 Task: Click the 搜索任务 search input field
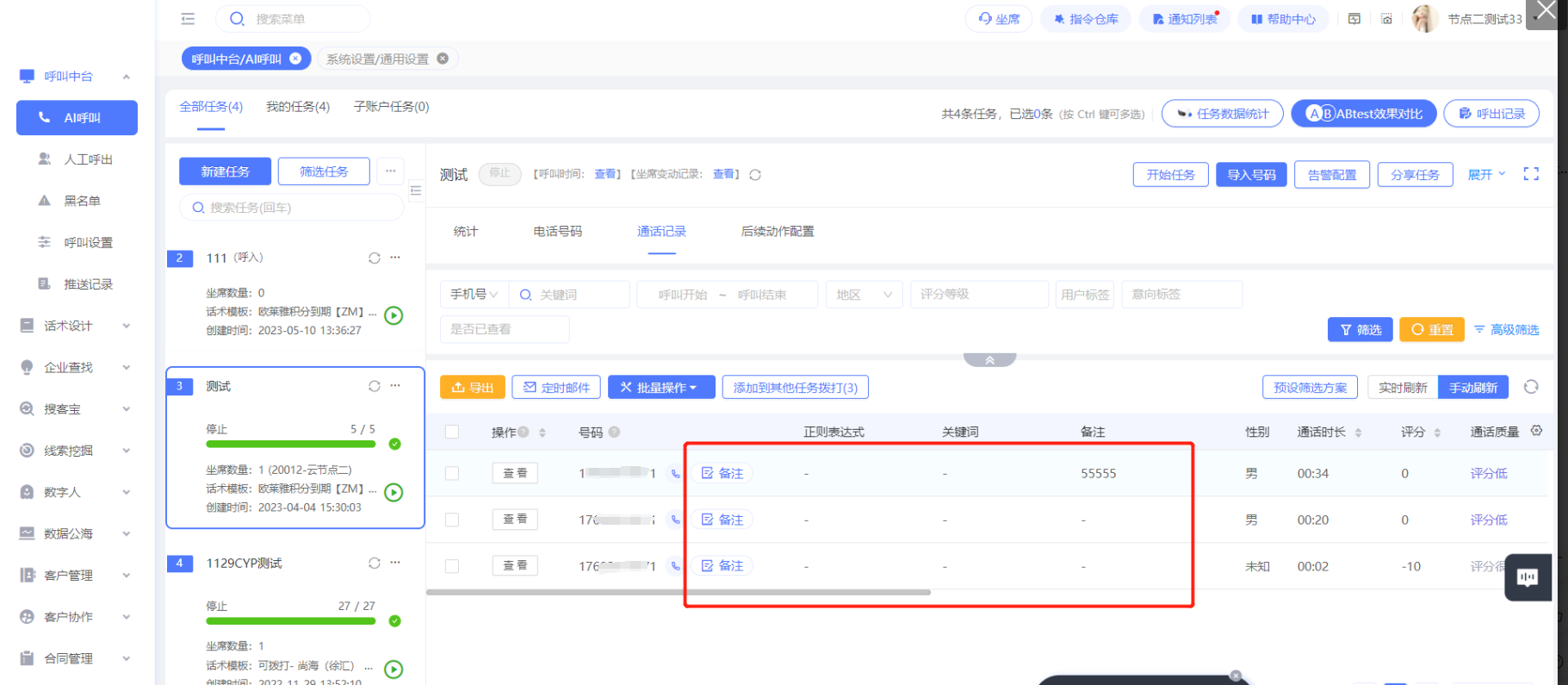tap(293, 208)
